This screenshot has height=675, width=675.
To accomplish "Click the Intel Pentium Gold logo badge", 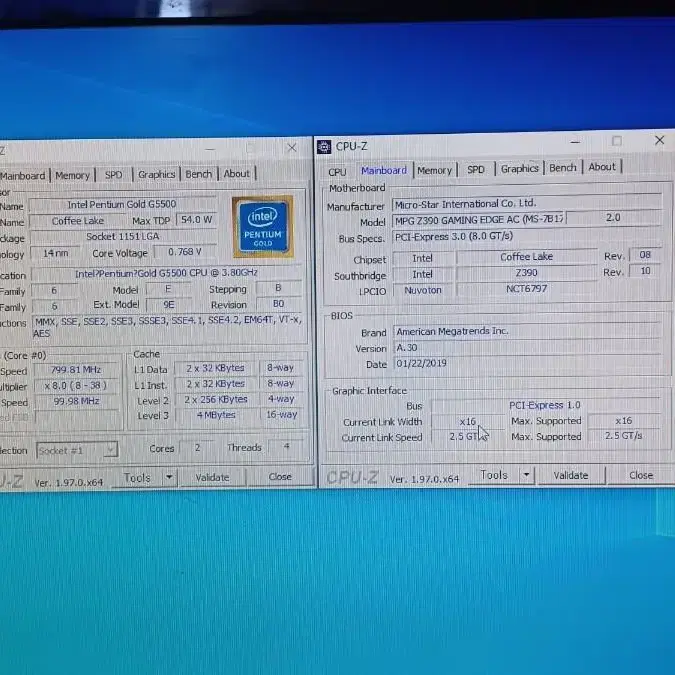I will [x=263, y=227].
